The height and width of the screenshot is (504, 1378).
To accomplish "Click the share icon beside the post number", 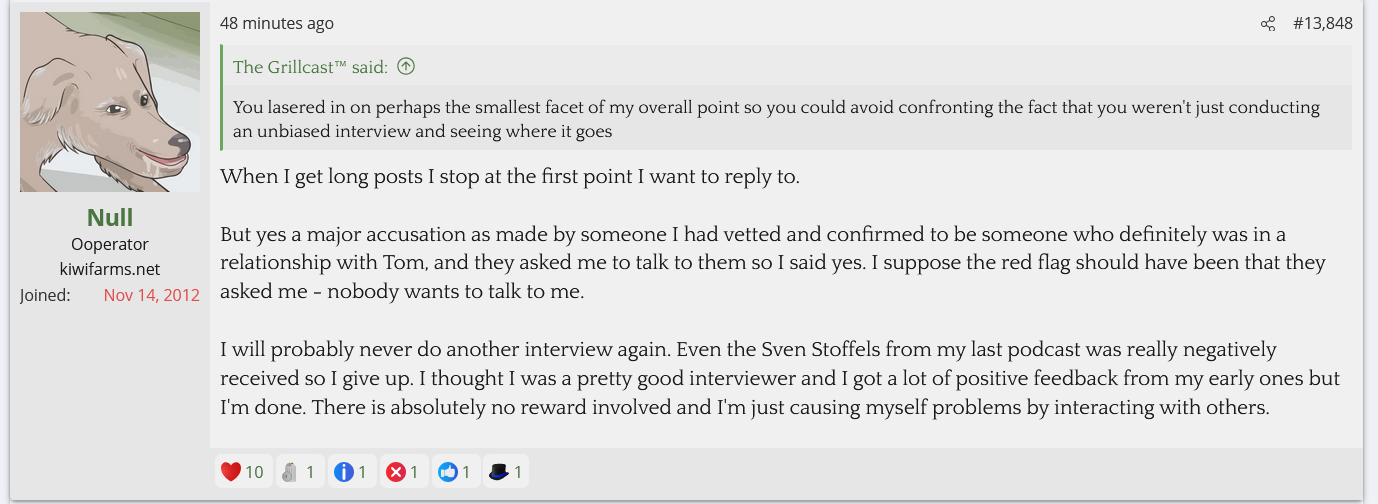I will point(1268,24).
